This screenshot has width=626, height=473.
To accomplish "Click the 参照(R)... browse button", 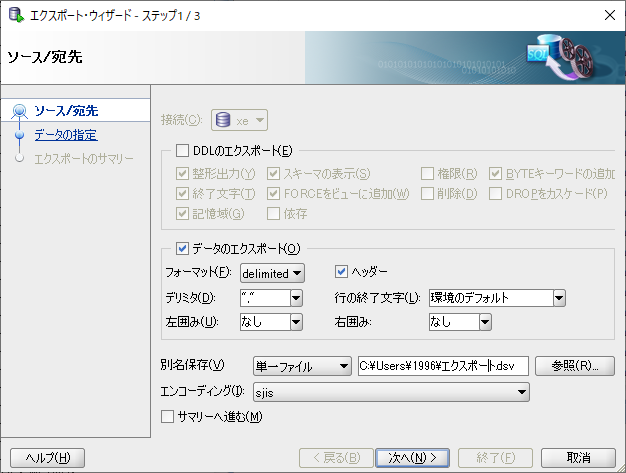I will (x=574, y=366).
